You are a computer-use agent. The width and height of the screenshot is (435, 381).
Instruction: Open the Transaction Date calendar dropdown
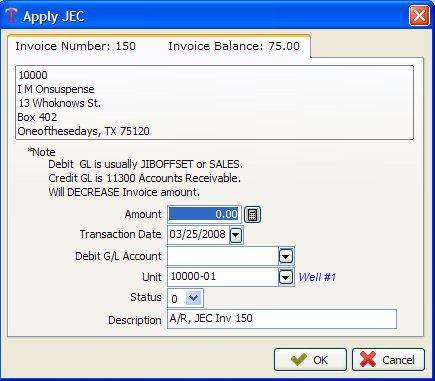236,235
